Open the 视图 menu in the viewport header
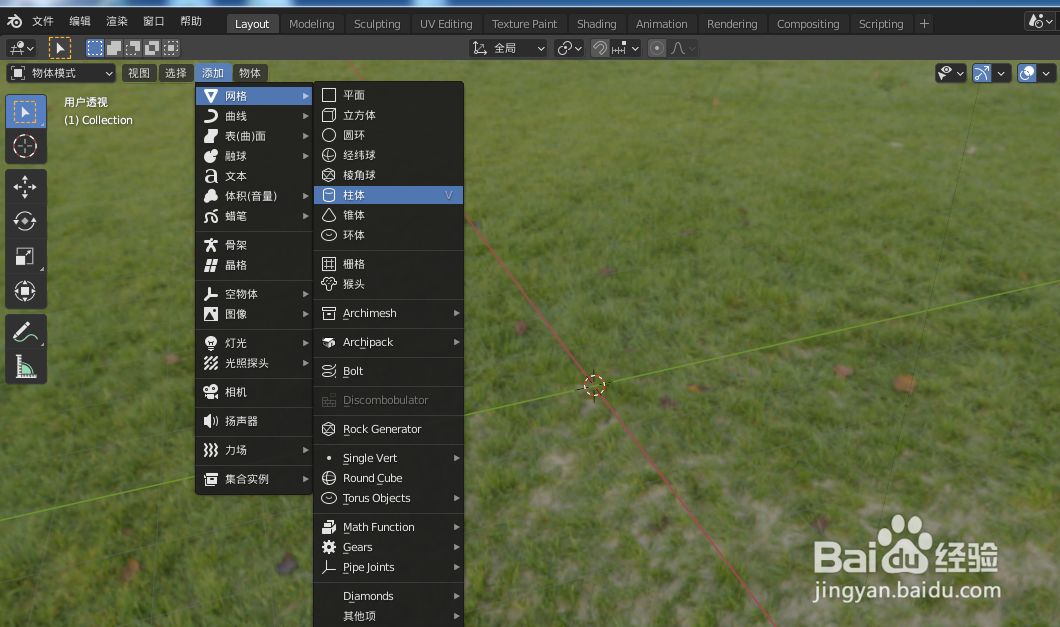 click(x=138, y=72)
